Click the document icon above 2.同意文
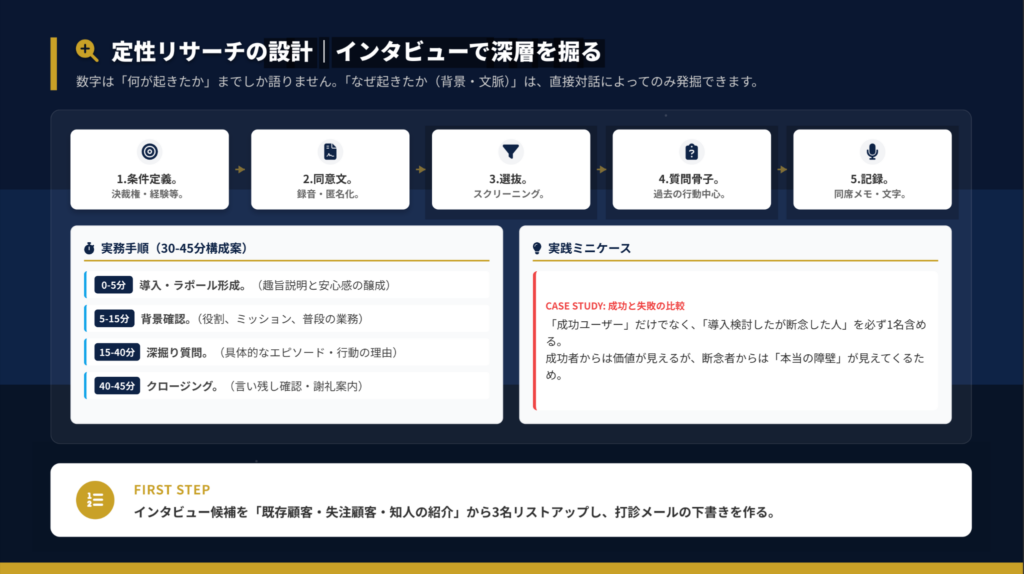The width and height of the screenshot is (1024, 574). tap(330, 152)
